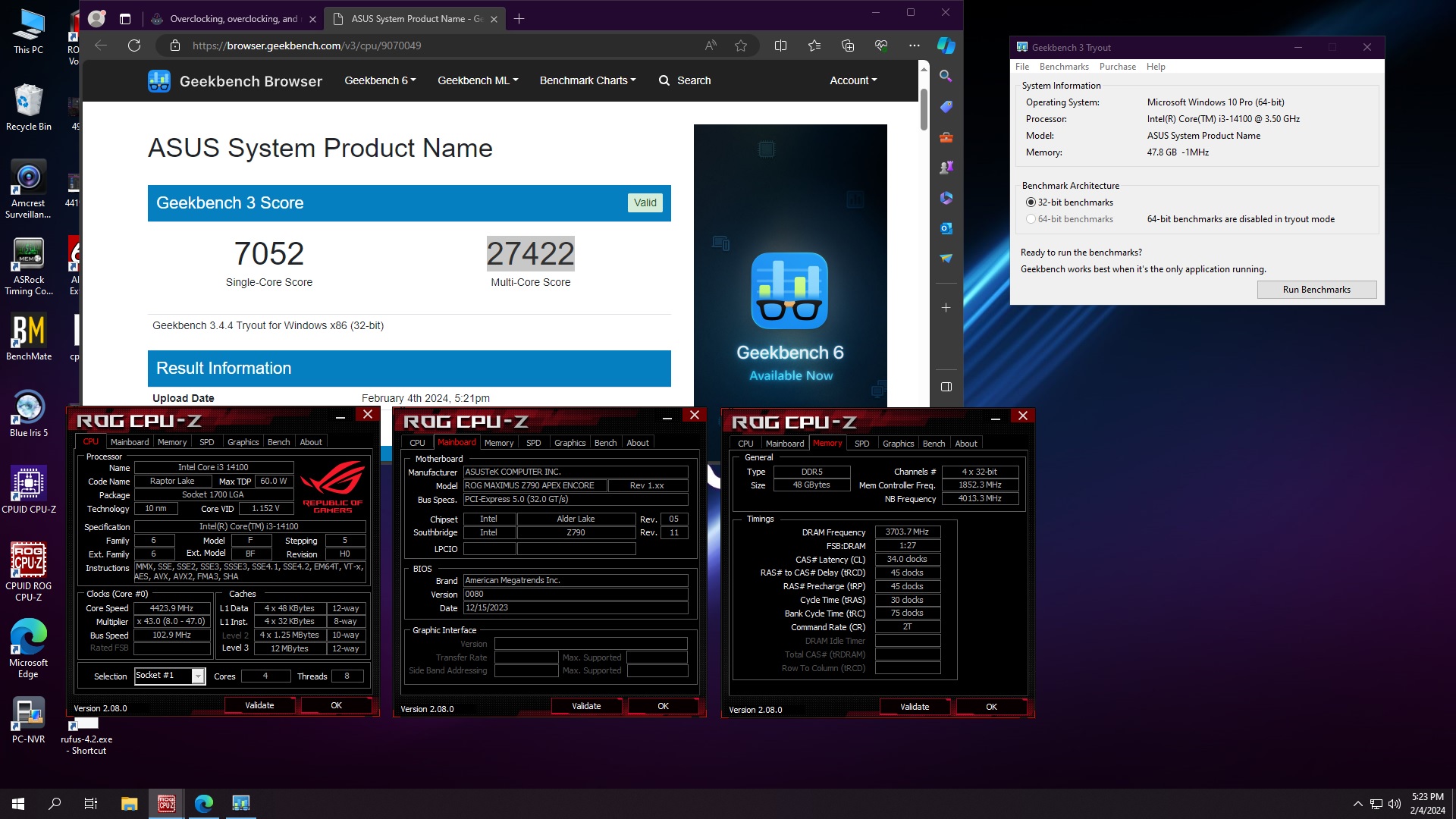Click the Geekbench Browser logo
The image size is (1456, 819).
[235, 81]
